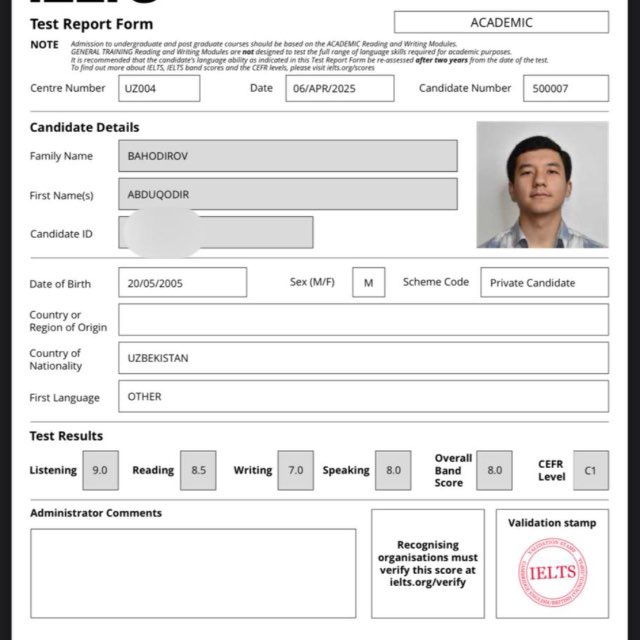This screenshot has width=640, height=640.
Task: Select Candidate Number 500007
Action: coord(566,88)
